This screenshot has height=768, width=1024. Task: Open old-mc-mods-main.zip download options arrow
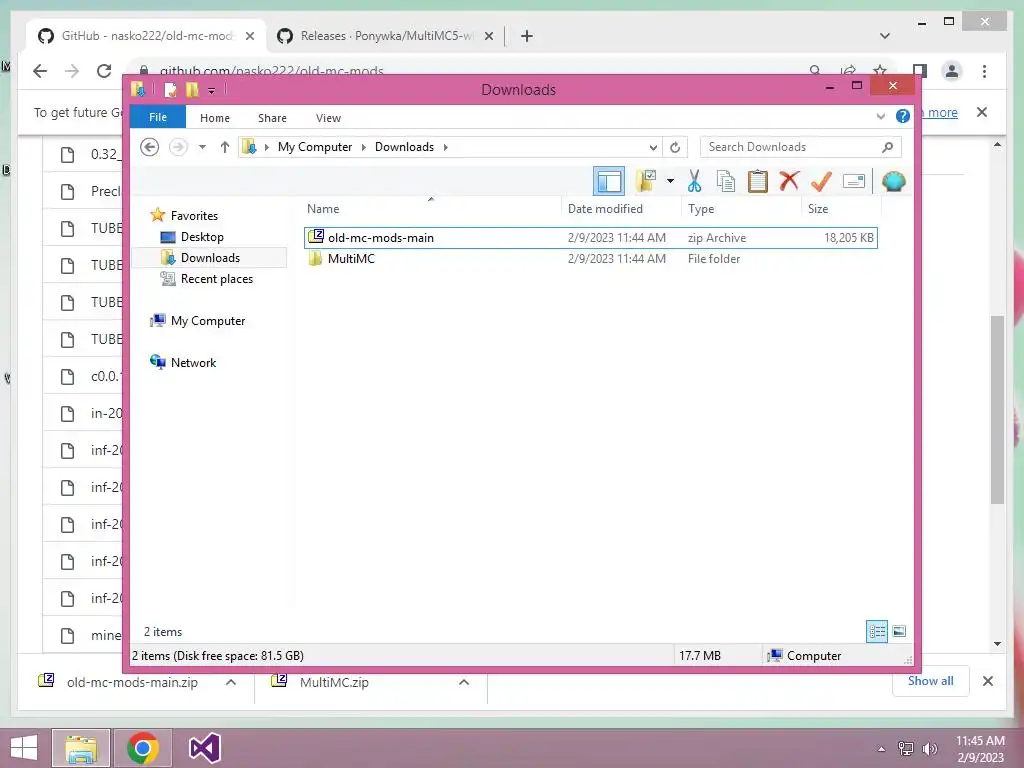(231, 682)
